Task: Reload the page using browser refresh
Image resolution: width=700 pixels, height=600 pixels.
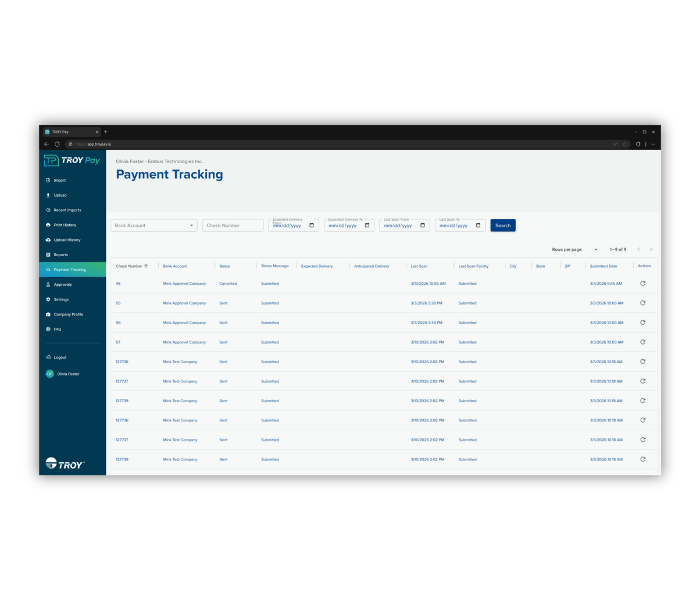Action: (x=57, y=144)
